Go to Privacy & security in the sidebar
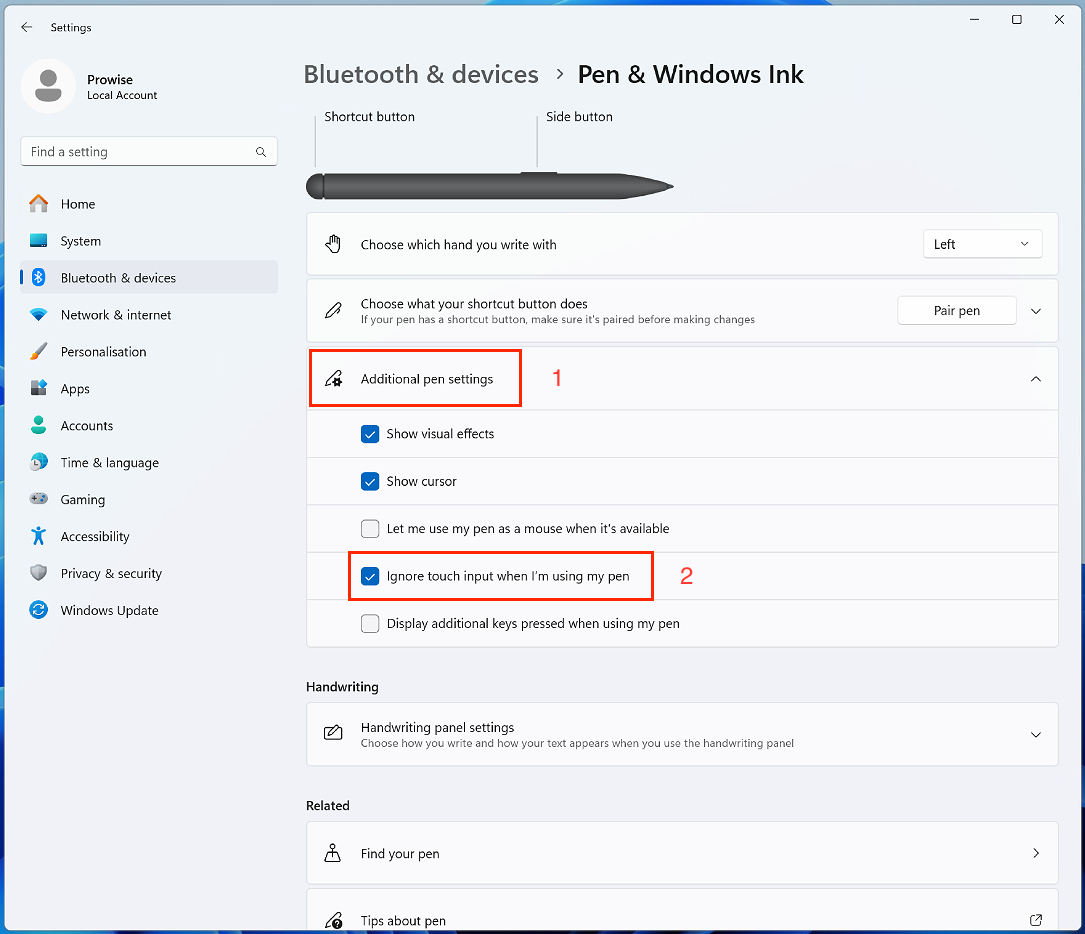The width and height of the screenshot is (1085, 934). point(111,573)
